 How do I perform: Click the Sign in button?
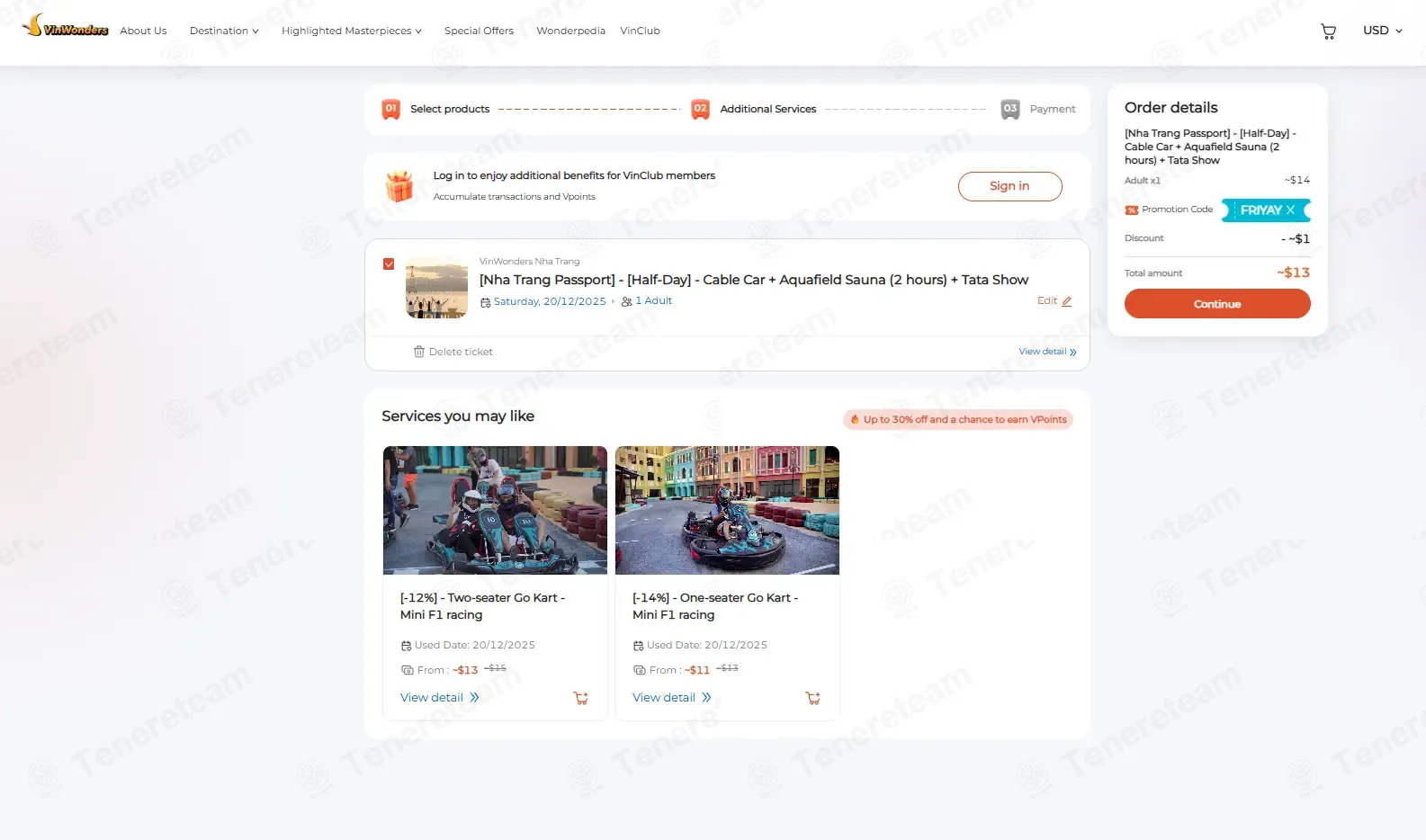point(1009,186)
